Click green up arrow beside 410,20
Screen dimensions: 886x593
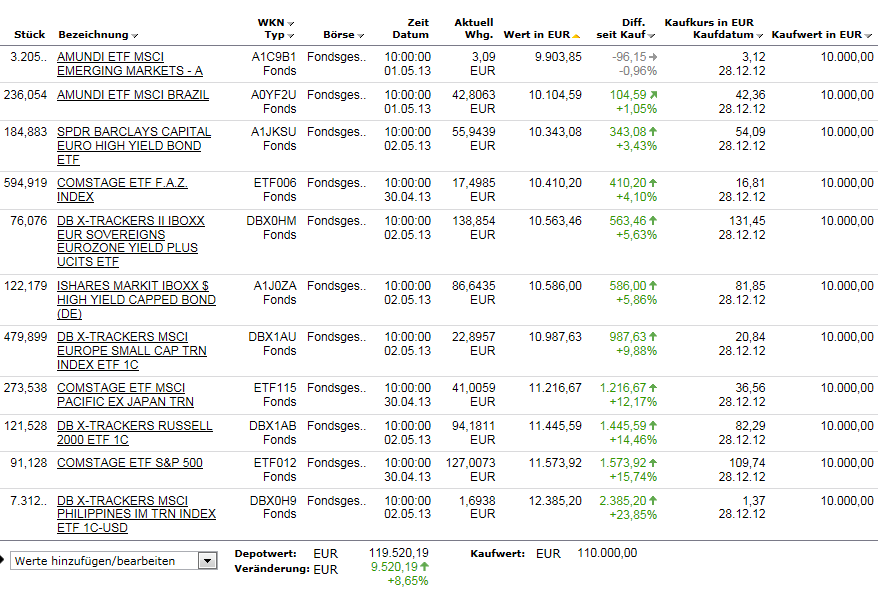[653, 183]
